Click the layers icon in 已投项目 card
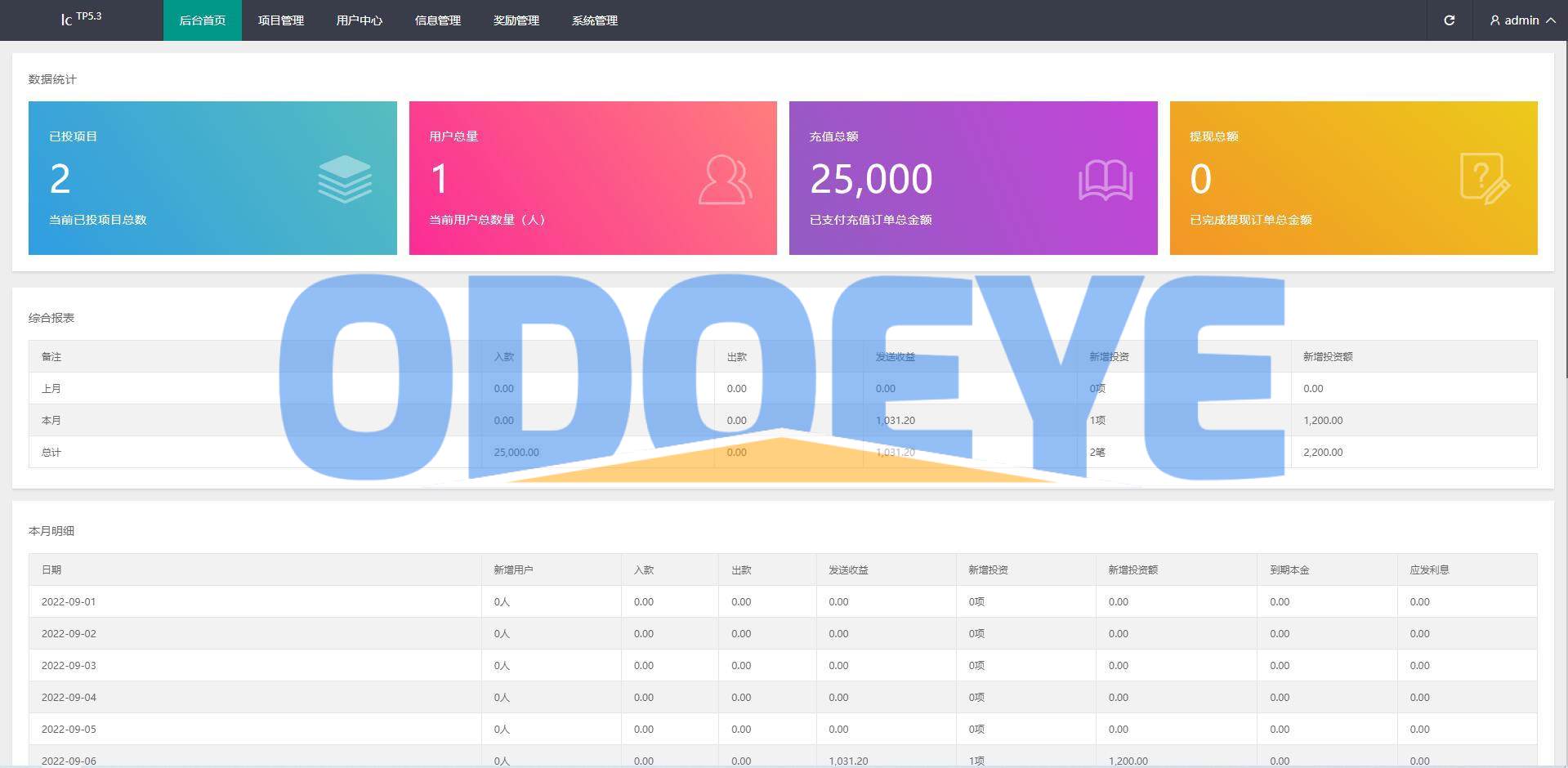Viewport: 1568px width, 768px height. (x=345, y=179)
